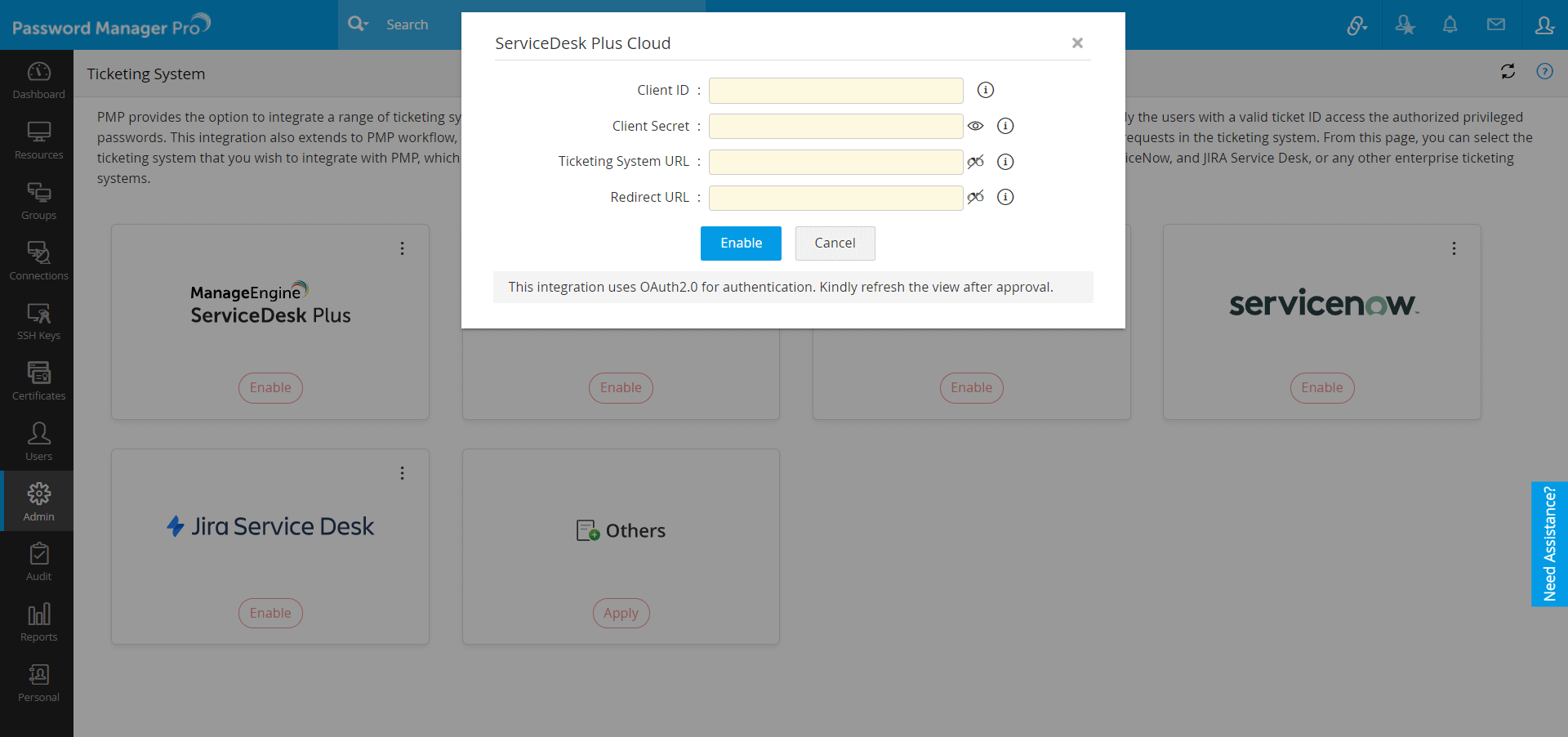Open the user profile icon in header
This screenshot has height=737, width=1568.
(x=1543, y=25)
